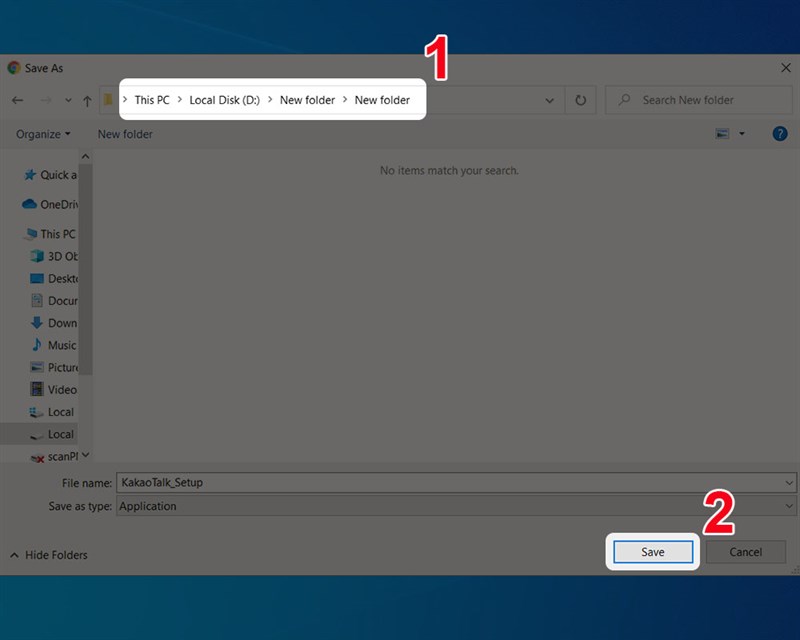Viewport: 800px width, 640px height.
Task: Create a folder with the New folder button
Action: pyautogui.click(x=124, y=133)
